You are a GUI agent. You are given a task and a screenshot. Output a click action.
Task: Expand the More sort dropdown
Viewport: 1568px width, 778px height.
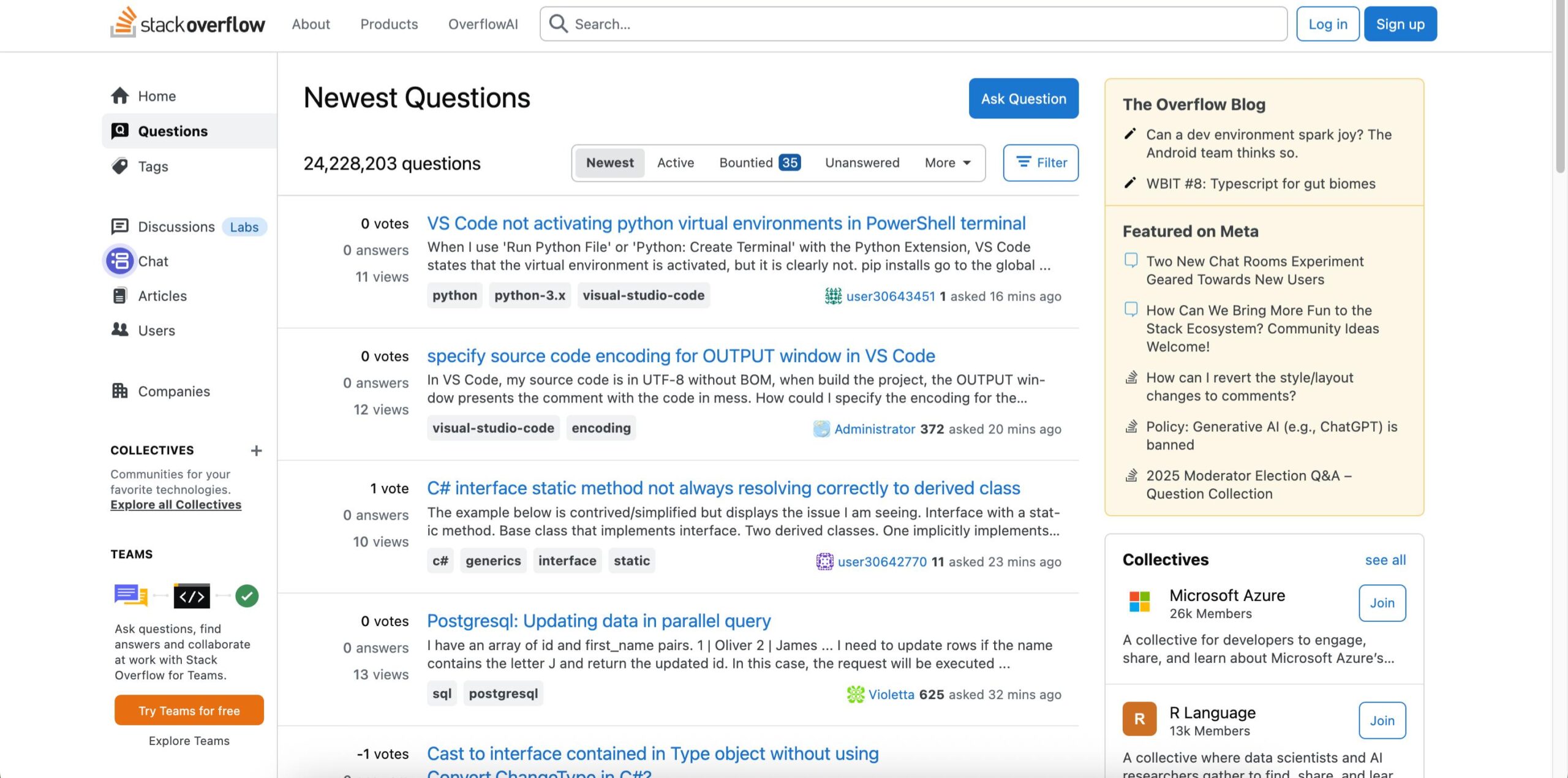pos(948,162)
